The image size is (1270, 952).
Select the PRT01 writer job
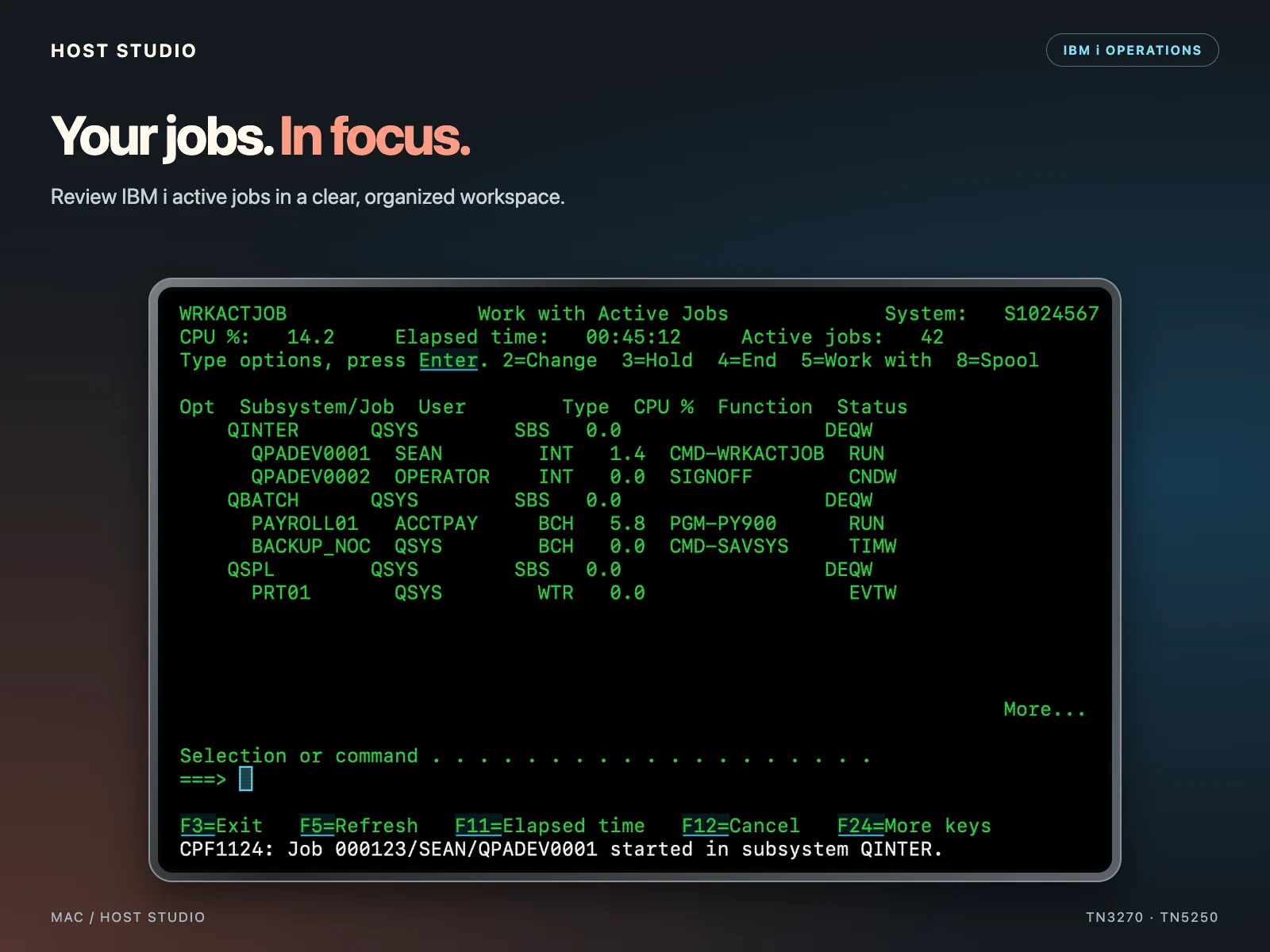coord(280,593)
